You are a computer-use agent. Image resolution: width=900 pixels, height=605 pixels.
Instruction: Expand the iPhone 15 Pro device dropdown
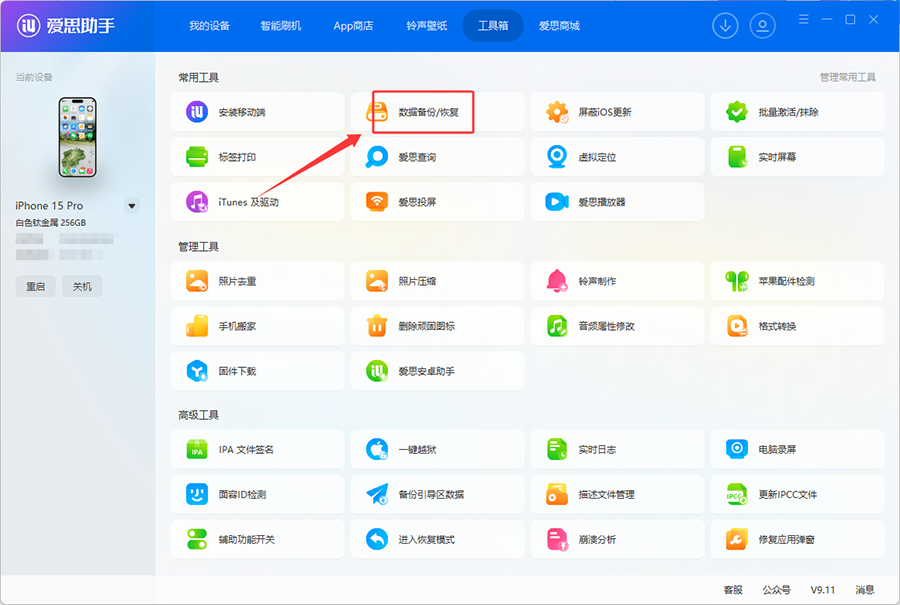coord(132,205)
